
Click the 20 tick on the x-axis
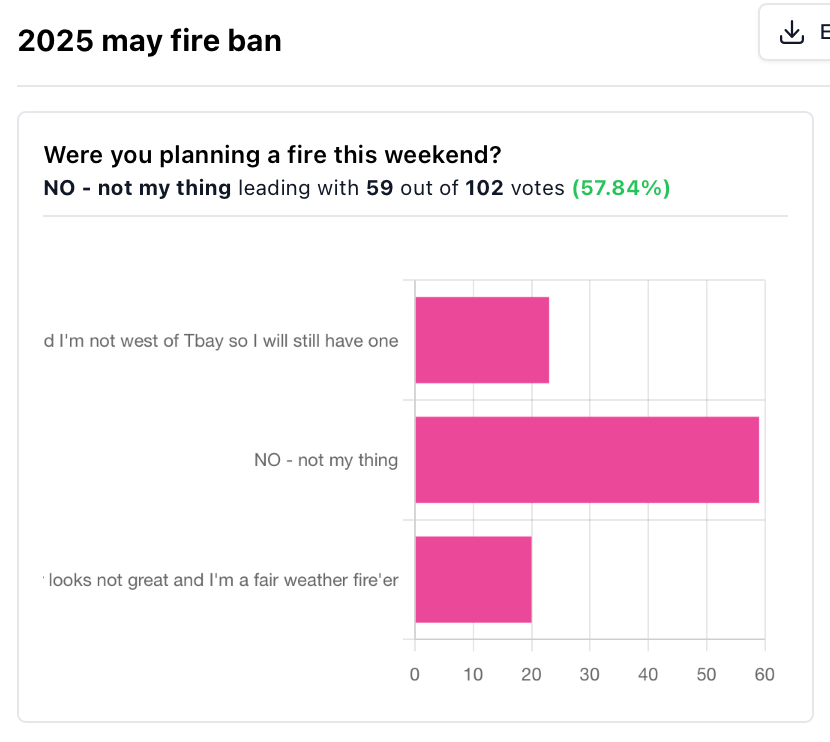pos(531,674)
